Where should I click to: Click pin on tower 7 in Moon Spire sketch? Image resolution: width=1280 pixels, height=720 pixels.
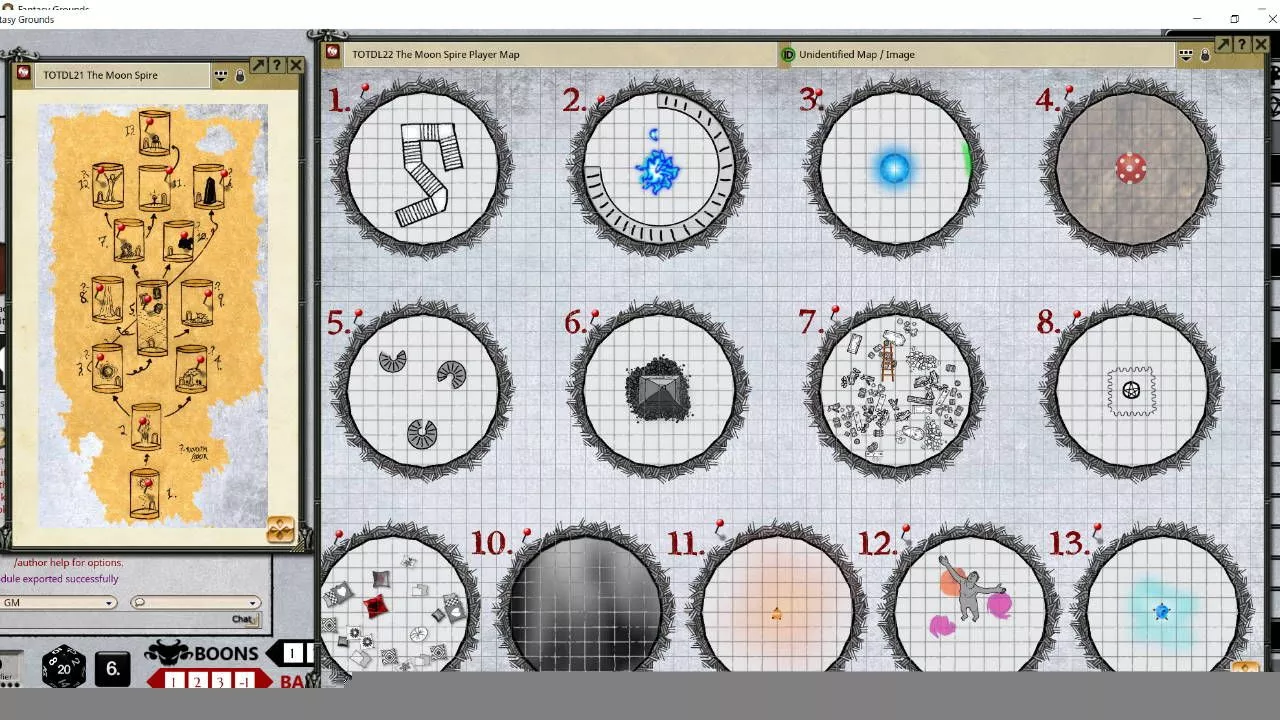click(122, 229)
